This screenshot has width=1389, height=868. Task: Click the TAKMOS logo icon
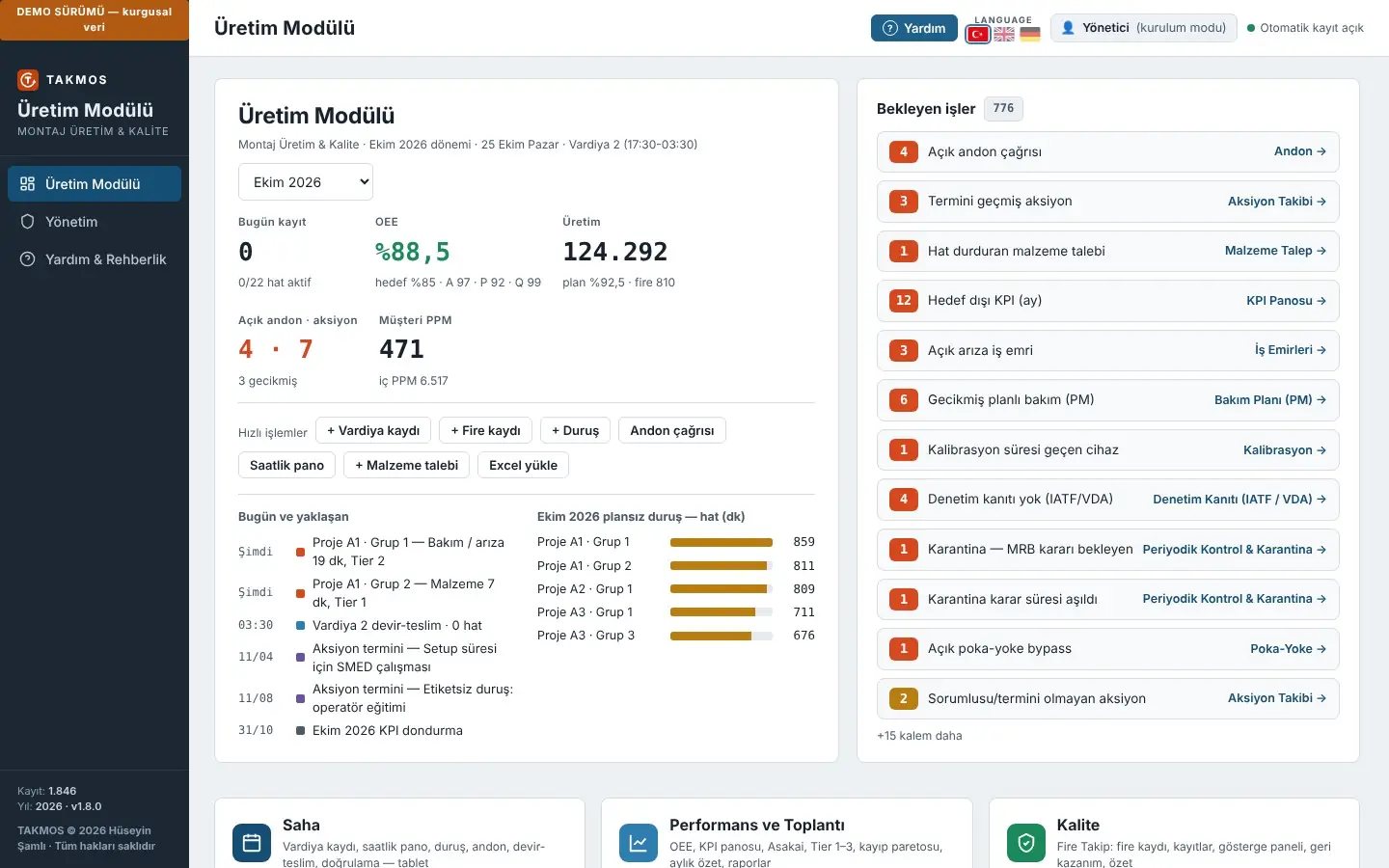tap(28, 80)
